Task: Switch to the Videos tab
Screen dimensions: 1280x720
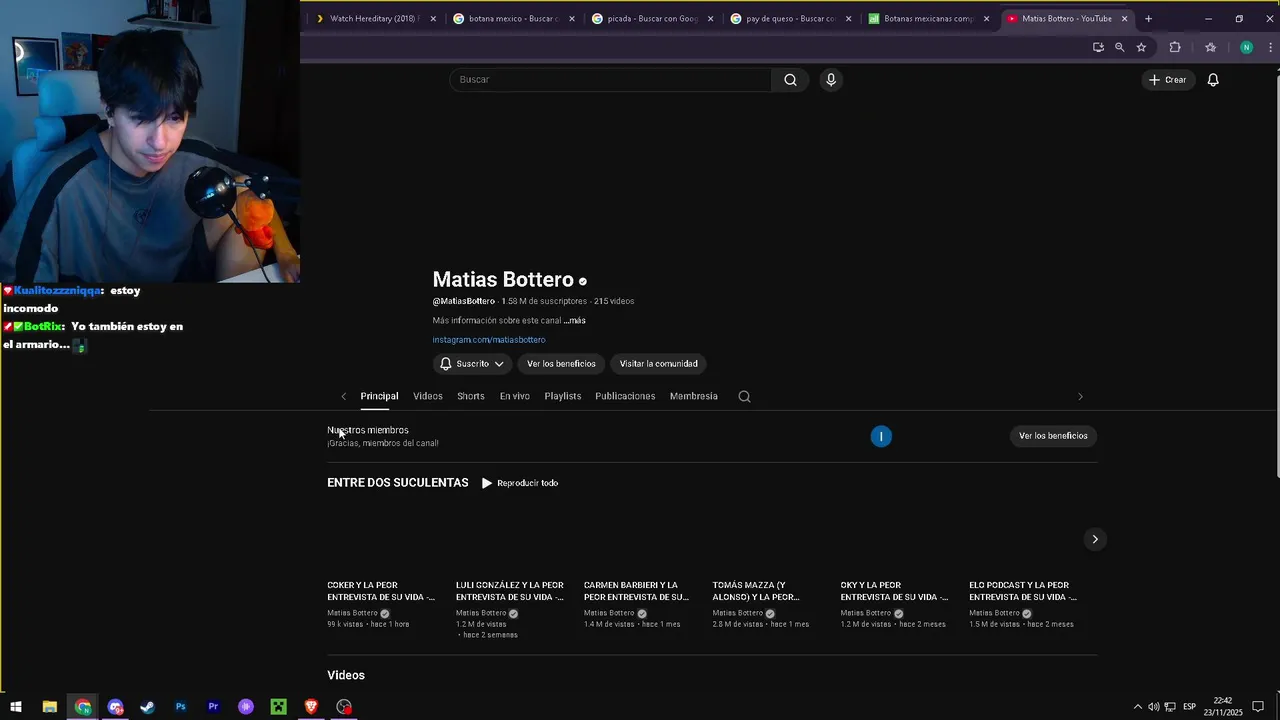Action: click(x=428, y=396)
